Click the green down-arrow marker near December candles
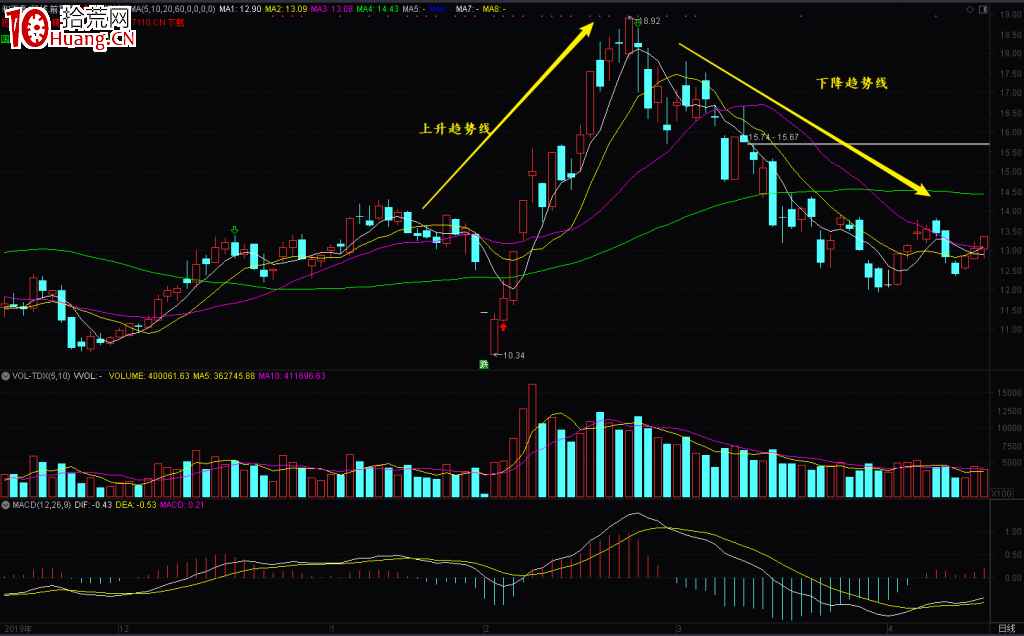1024x636 pixels. (x=234, y=231)
